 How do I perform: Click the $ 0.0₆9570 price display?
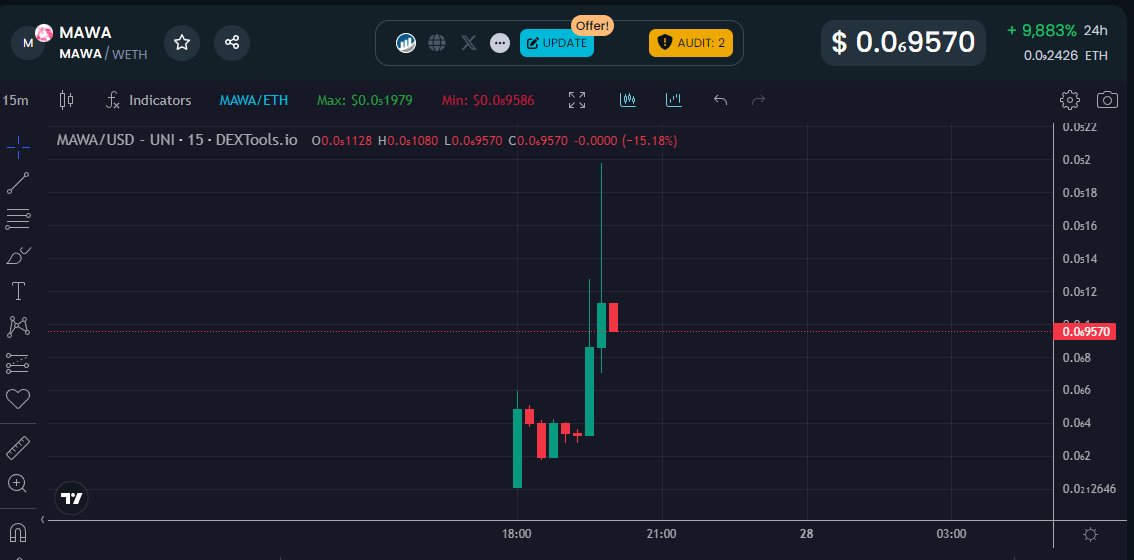[x=903, y=43]
